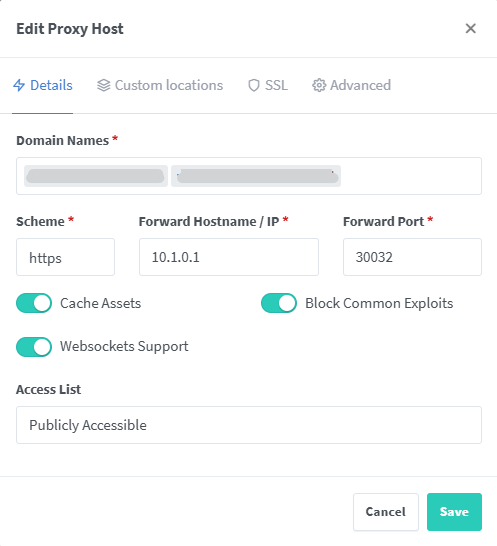The width and height of the screenshot is (497, 546).
Task: Focus the Forward Hostname / IP field
Action: 229,257
